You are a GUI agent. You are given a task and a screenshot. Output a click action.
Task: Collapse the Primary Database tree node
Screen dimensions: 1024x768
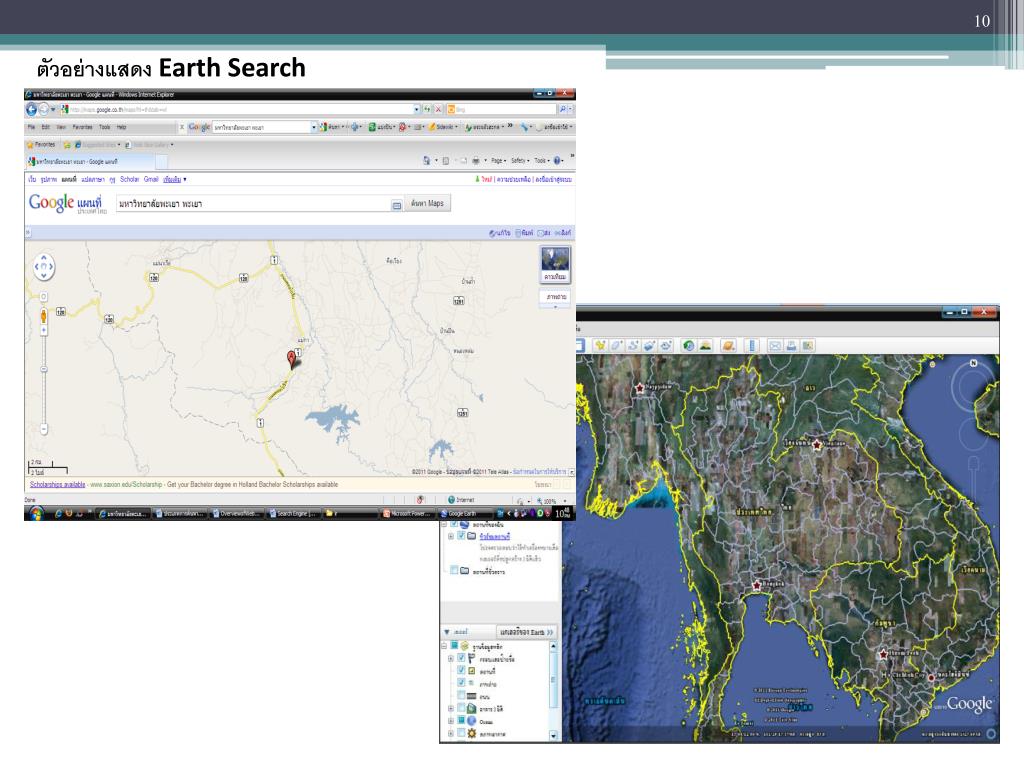tap(444, 646)
